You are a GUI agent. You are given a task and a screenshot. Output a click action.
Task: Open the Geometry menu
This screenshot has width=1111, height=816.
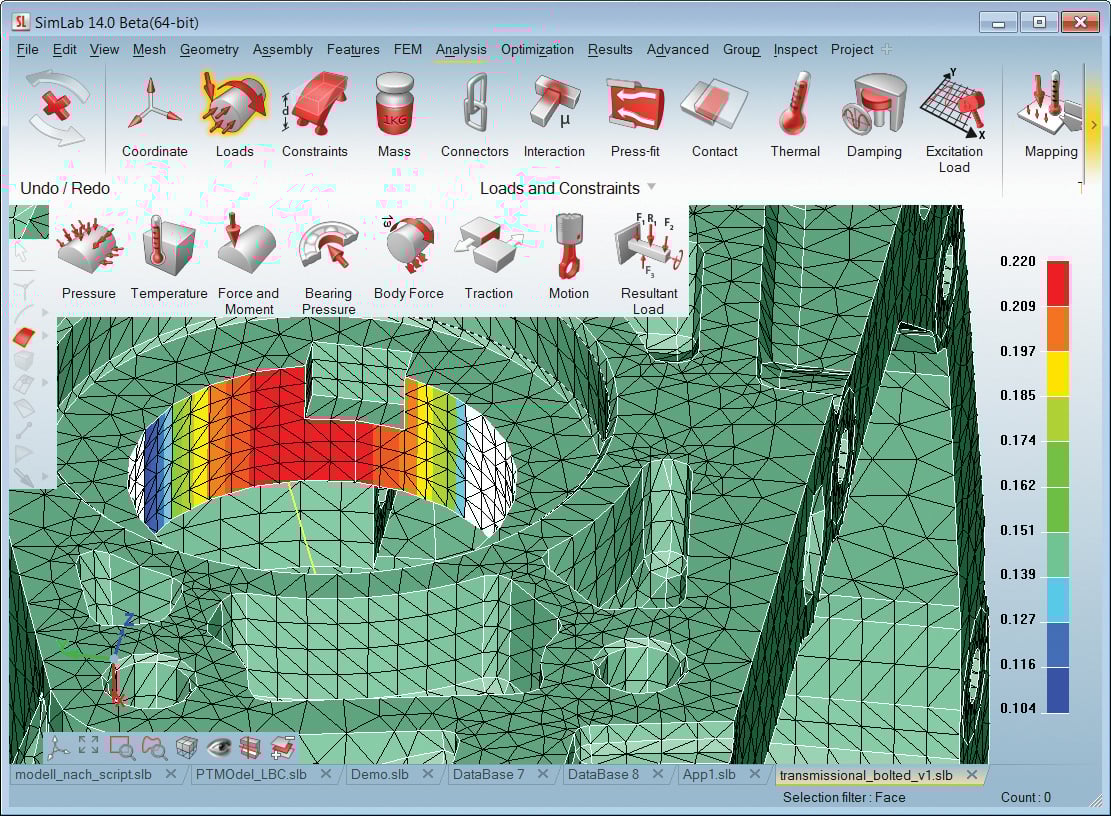coord(209,50)
